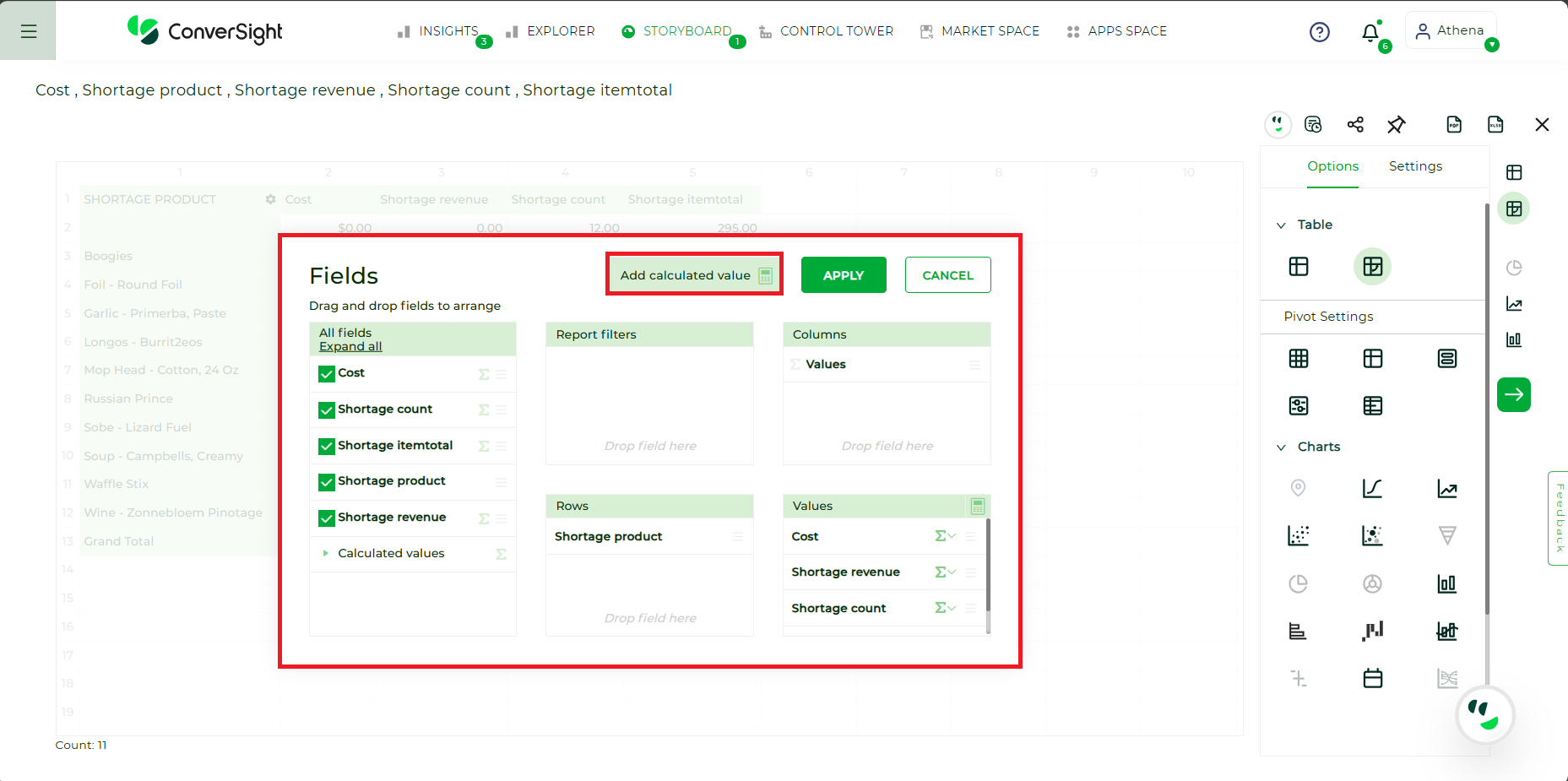Collapse the Table section chevron
This screenshot has width=1568, height=781.
click(1281, 225)
